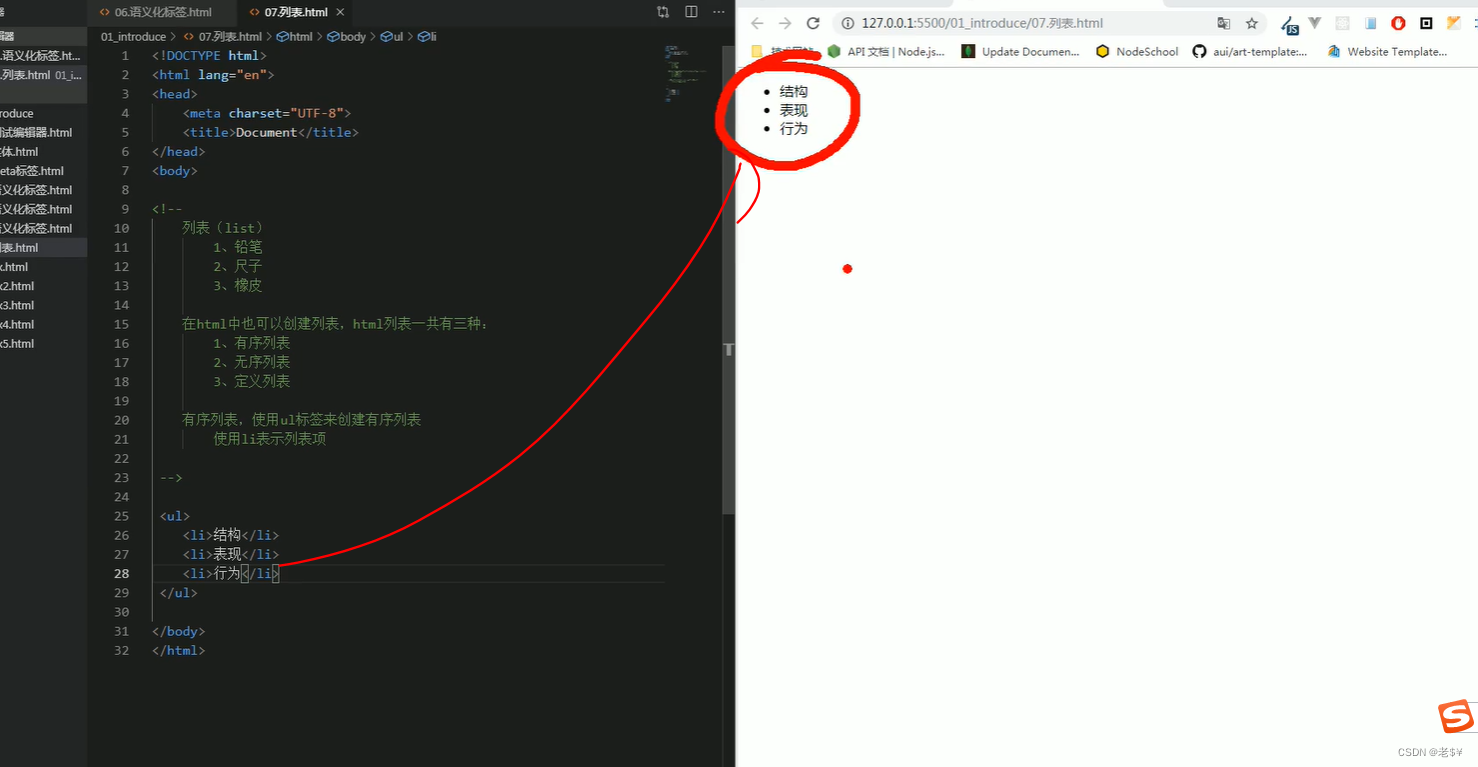Open the li breadcrumb symbol dropdown
This screenshot has width=1478, height=767.
coord(427,37)
